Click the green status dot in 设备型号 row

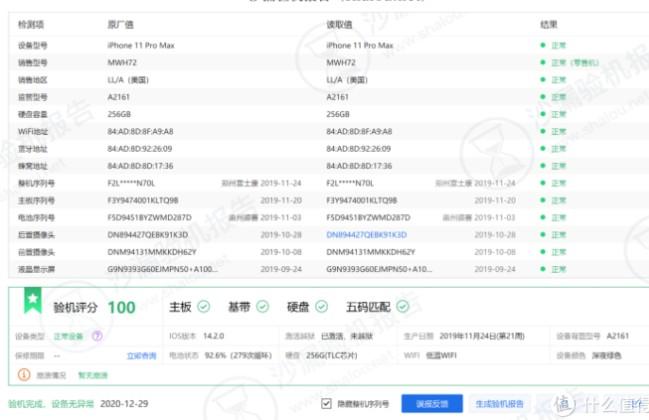[543, 45]
